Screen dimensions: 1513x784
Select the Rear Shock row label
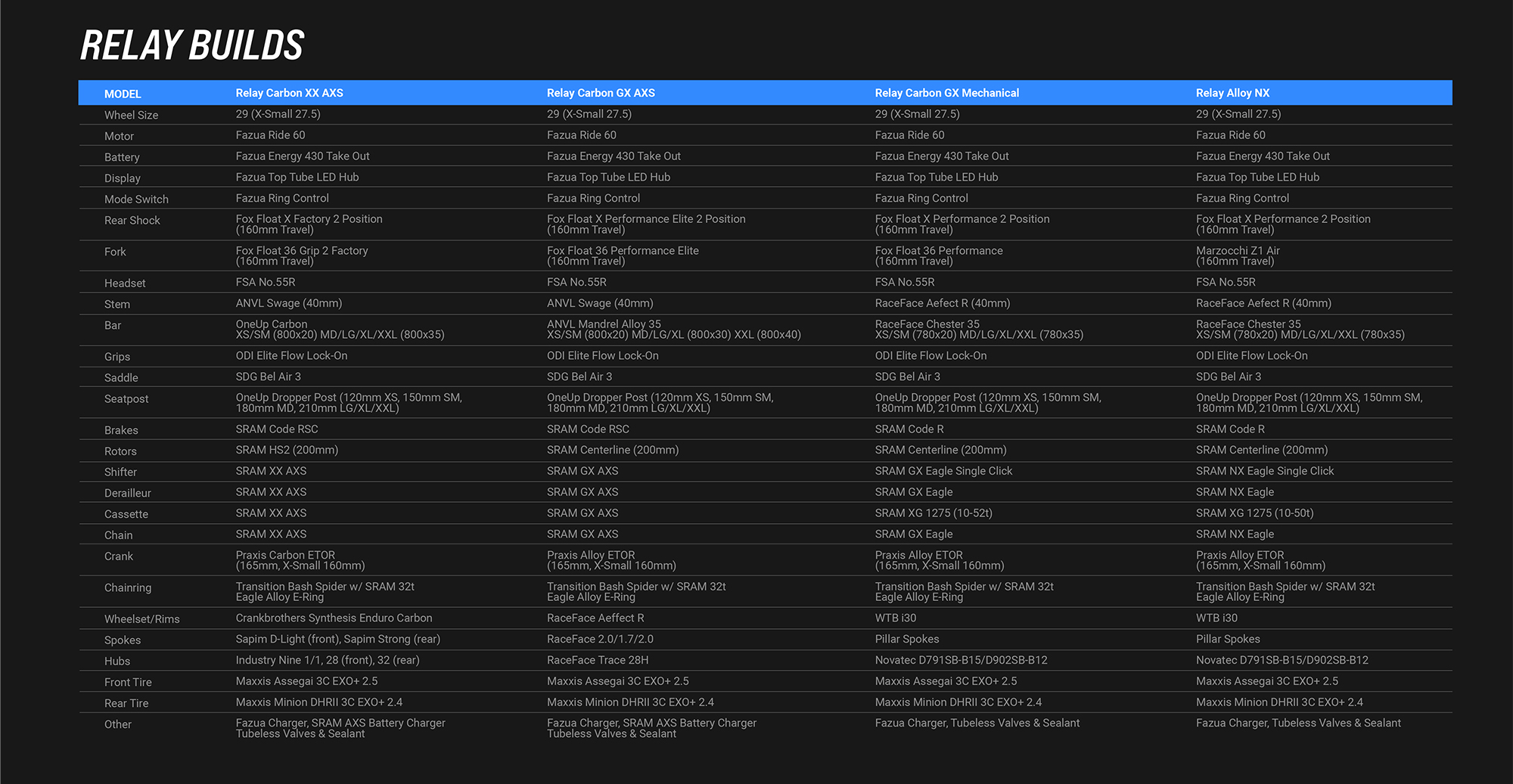click(132, 221)
